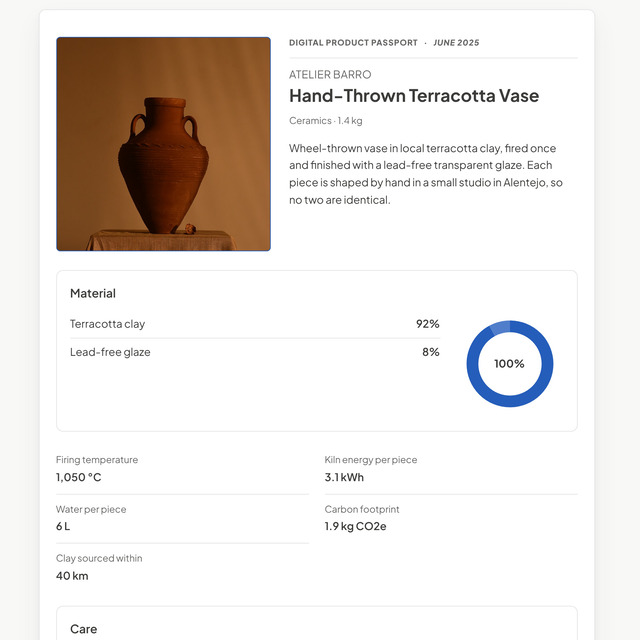Select the Ceramics 1.4 kg subtitle
This screenshot has height=640, width=640.
(x=326, y=121)
